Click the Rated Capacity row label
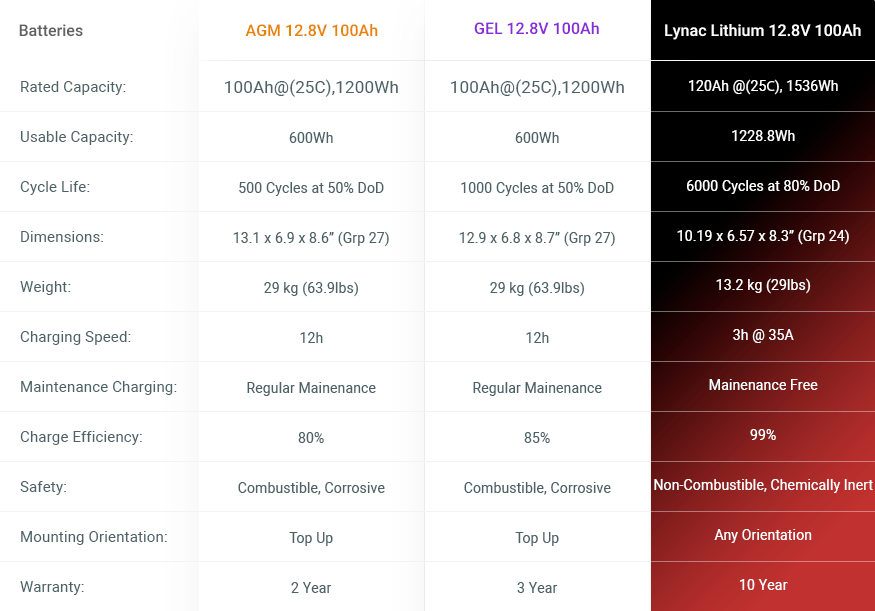875x611 pixels. tap(73, 87)
